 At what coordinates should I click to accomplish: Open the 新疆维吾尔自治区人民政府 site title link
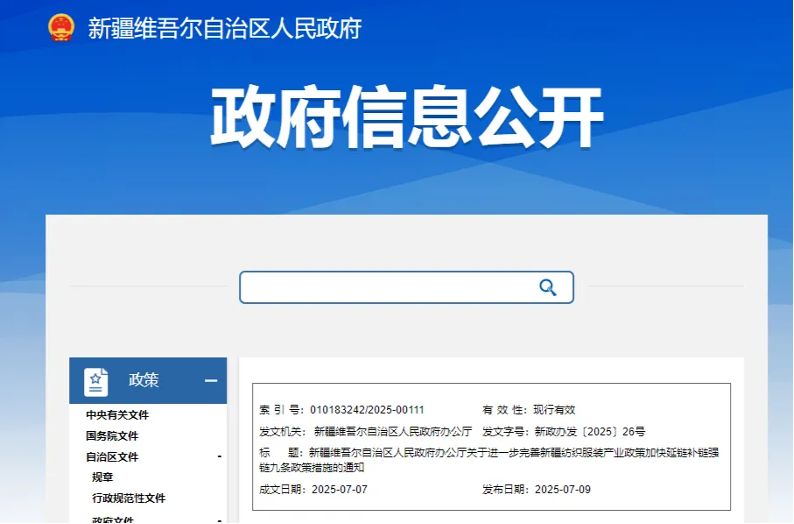[x=224, y=28]
